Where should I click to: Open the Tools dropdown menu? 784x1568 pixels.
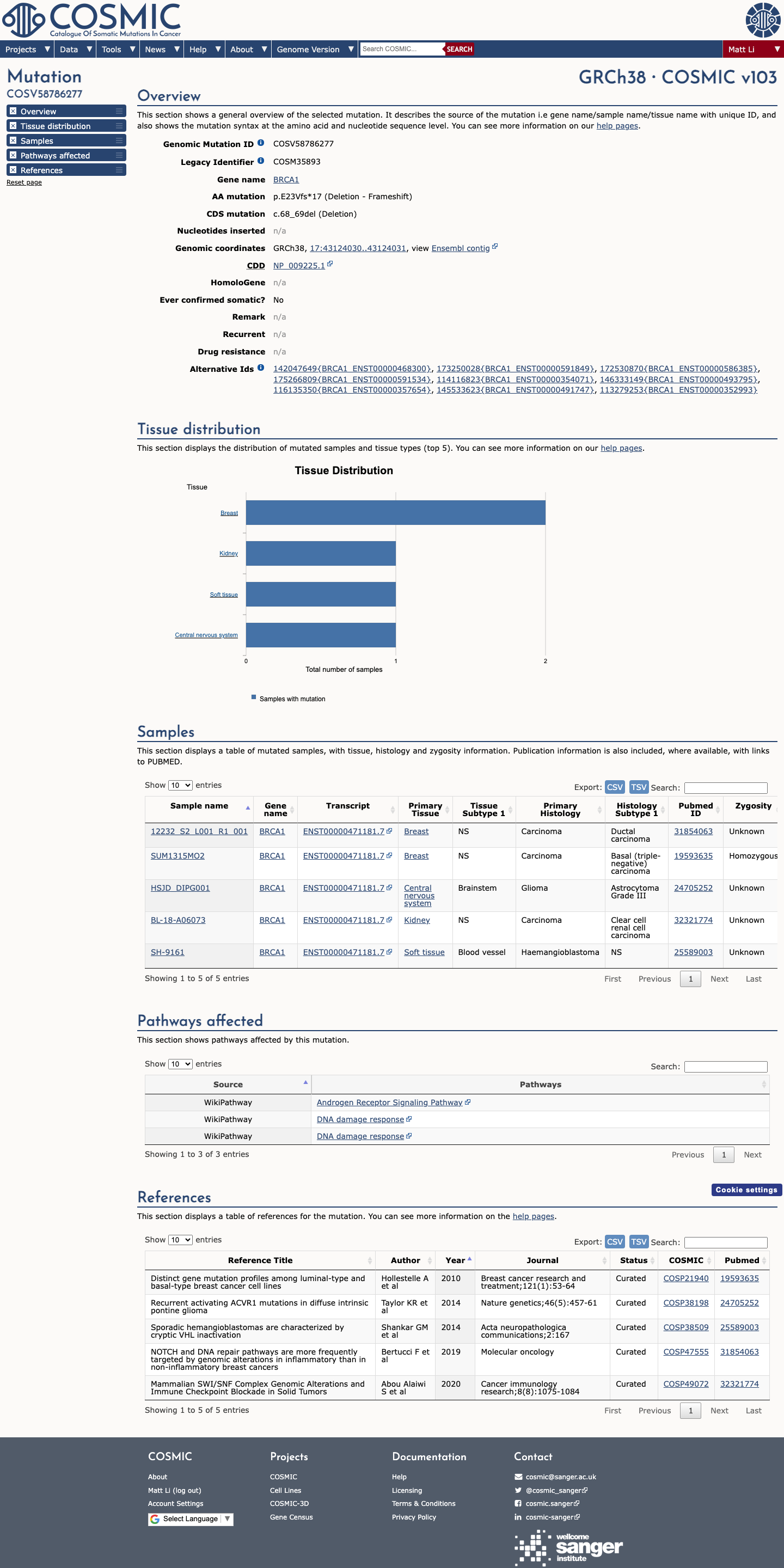coord(118,50)
